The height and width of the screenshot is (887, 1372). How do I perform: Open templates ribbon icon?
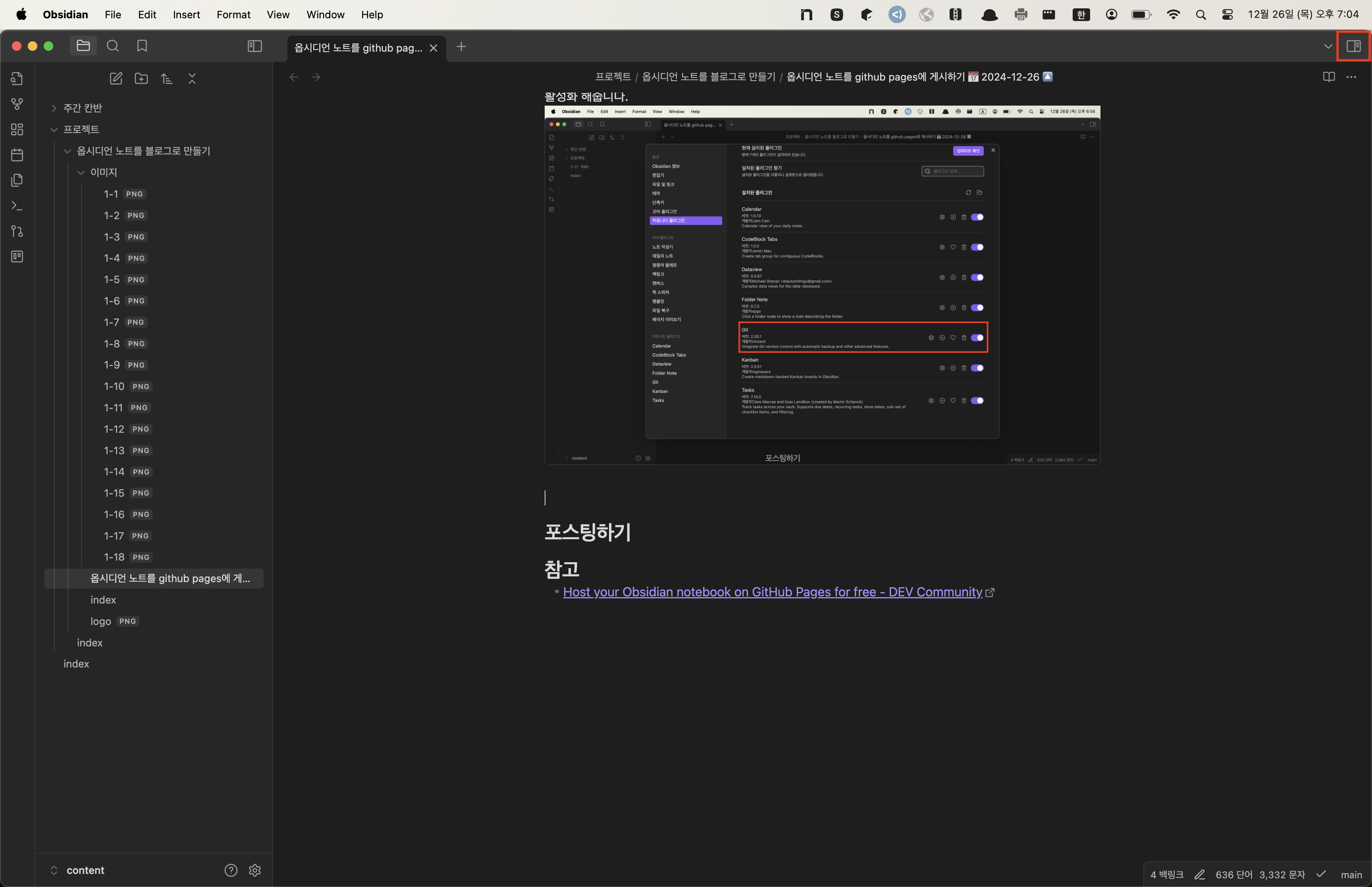[x=17, y=180]
